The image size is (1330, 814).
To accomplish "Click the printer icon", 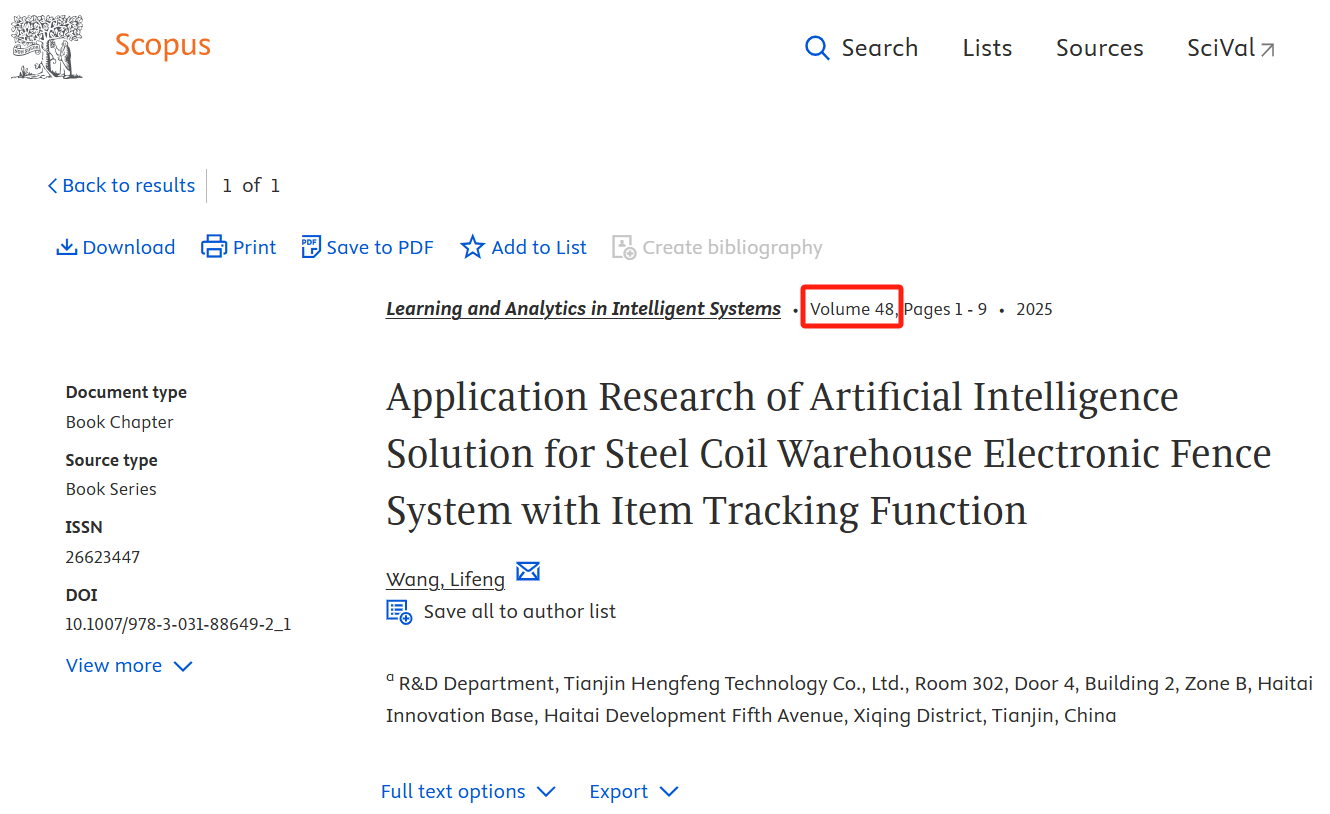I will (x=214, y=247).
